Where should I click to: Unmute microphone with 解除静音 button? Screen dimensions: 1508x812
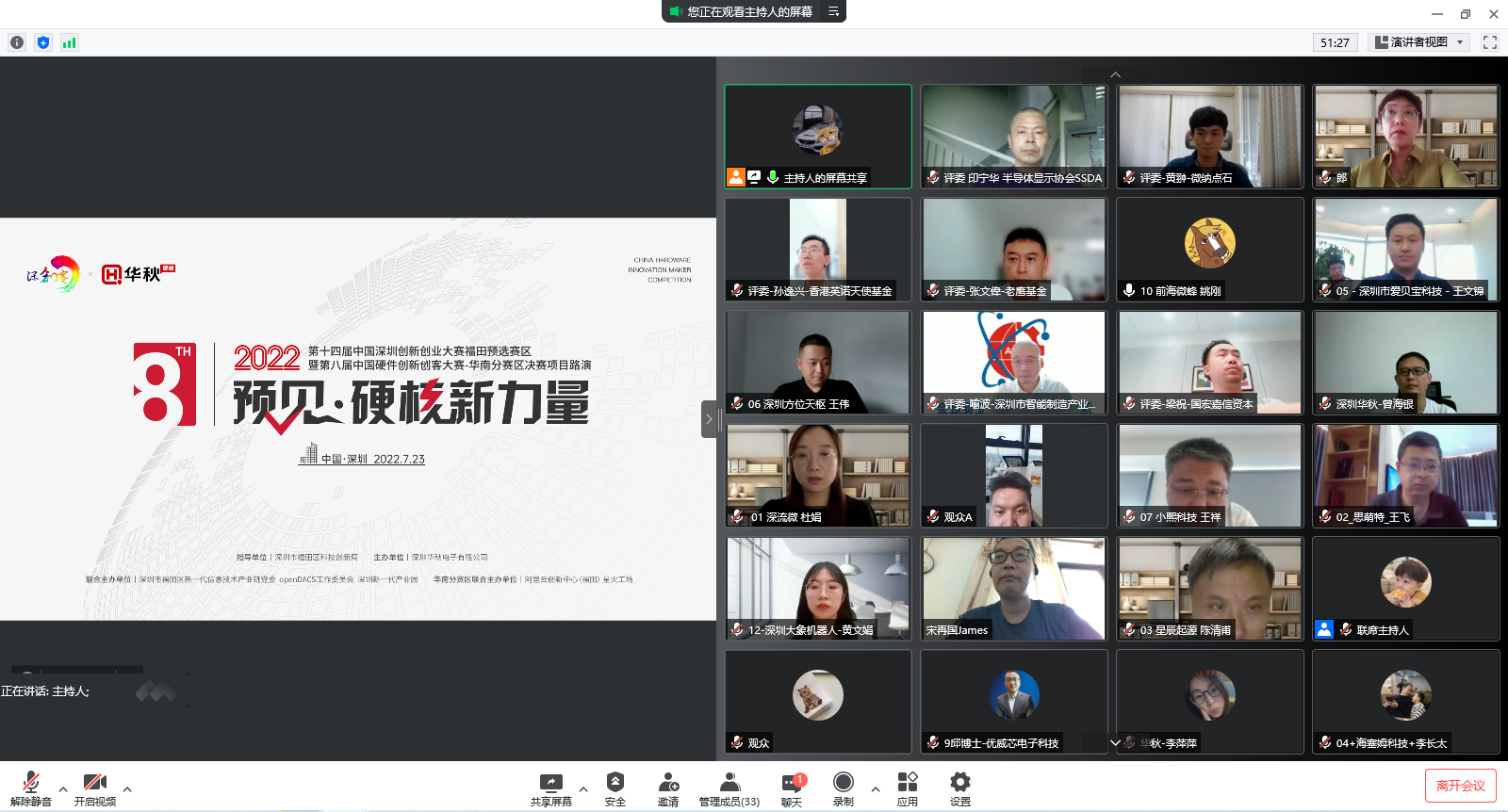coord(31,788)
